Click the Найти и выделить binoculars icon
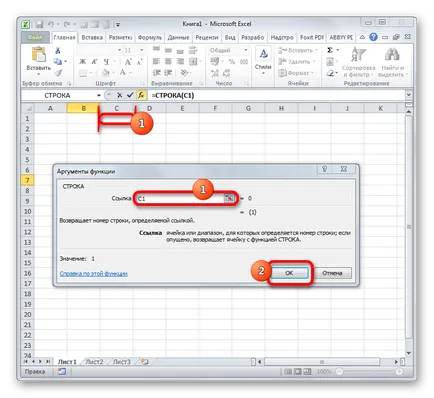Image resolution: width=434 pixels, height=398 pixels. [392, 55]
